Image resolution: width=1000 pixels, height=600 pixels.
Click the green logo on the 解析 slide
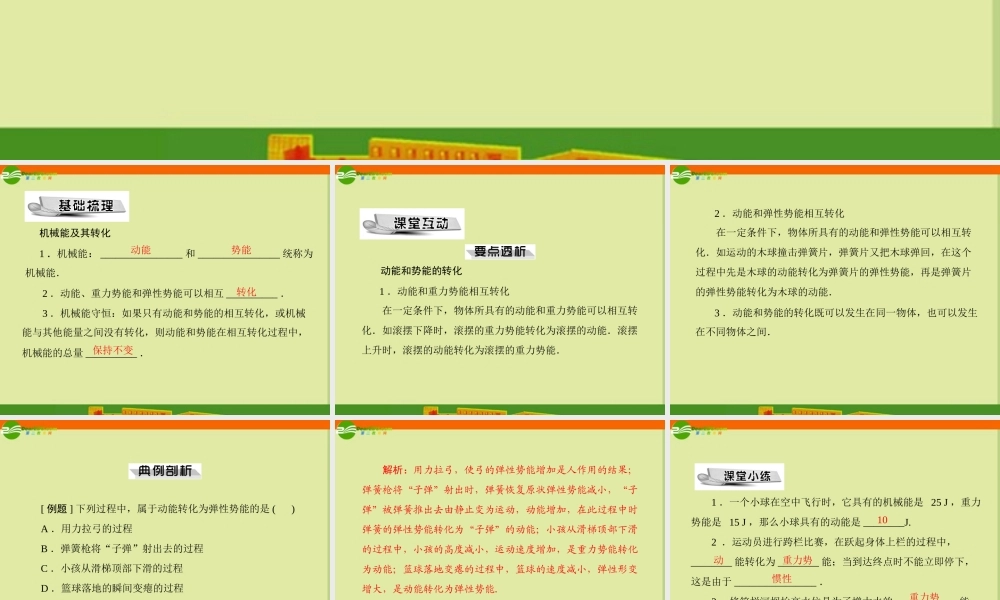click(346, 430)
